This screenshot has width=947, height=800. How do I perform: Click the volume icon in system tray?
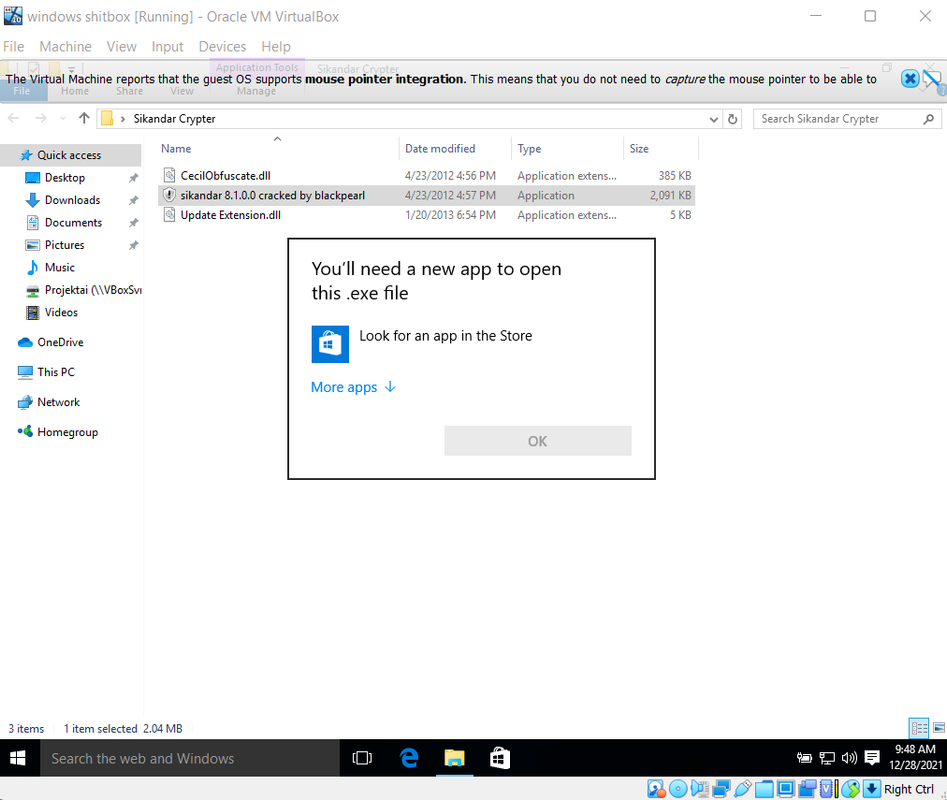coord(849,758)
